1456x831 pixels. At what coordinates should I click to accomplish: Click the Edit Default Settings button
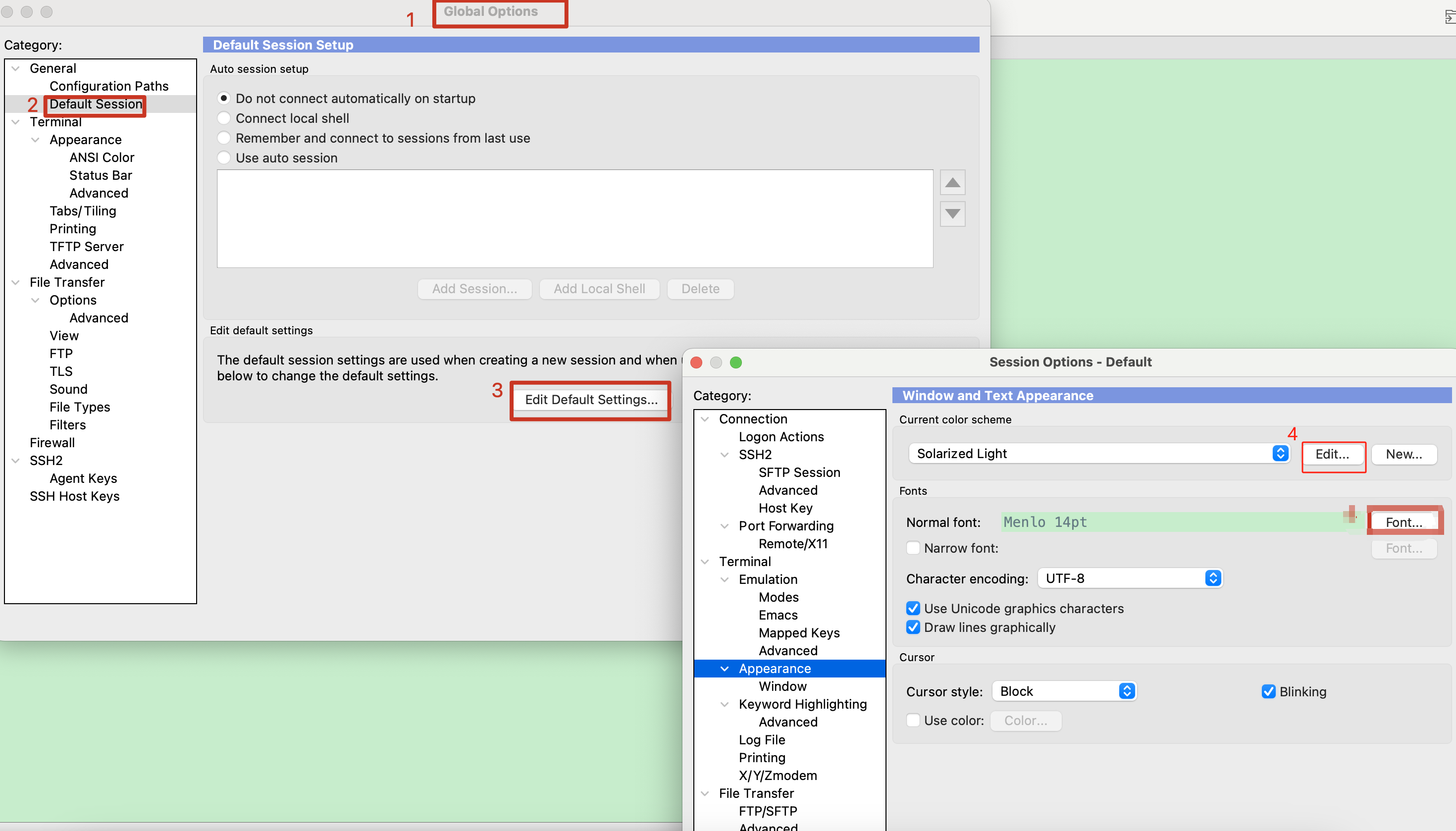pos(591,400)
